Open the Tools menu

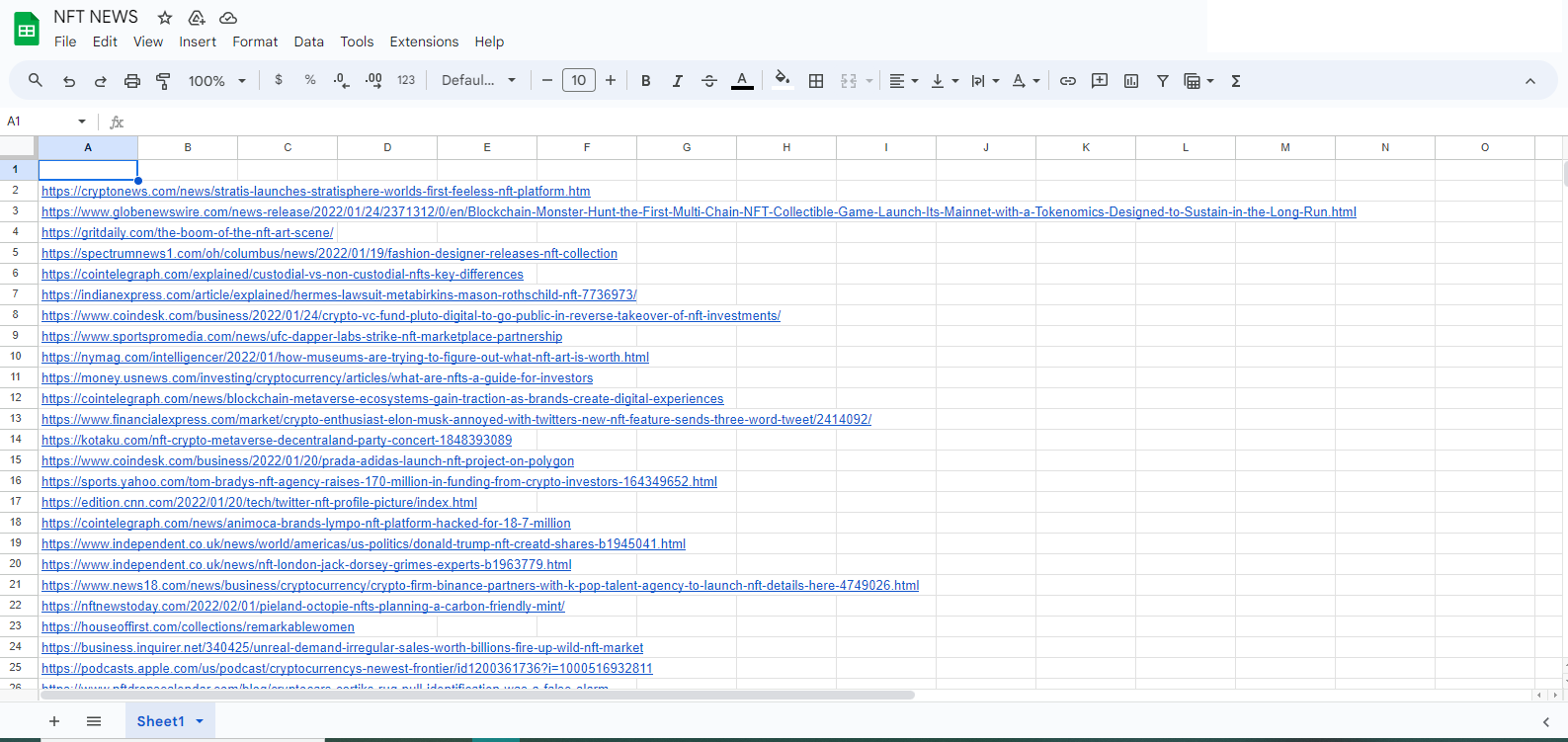(x=357, y=41)
